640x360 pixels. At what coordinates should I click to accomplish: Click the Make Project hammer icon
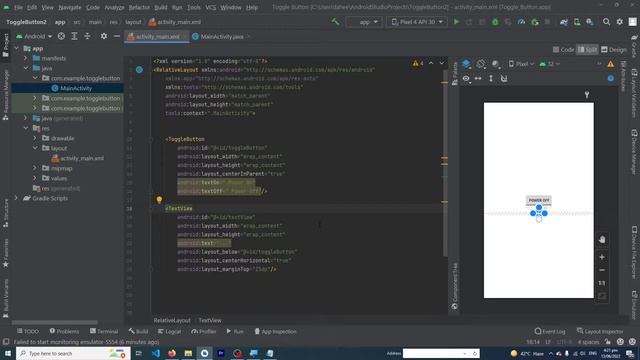pyautogui.click(x=335, y=22)
